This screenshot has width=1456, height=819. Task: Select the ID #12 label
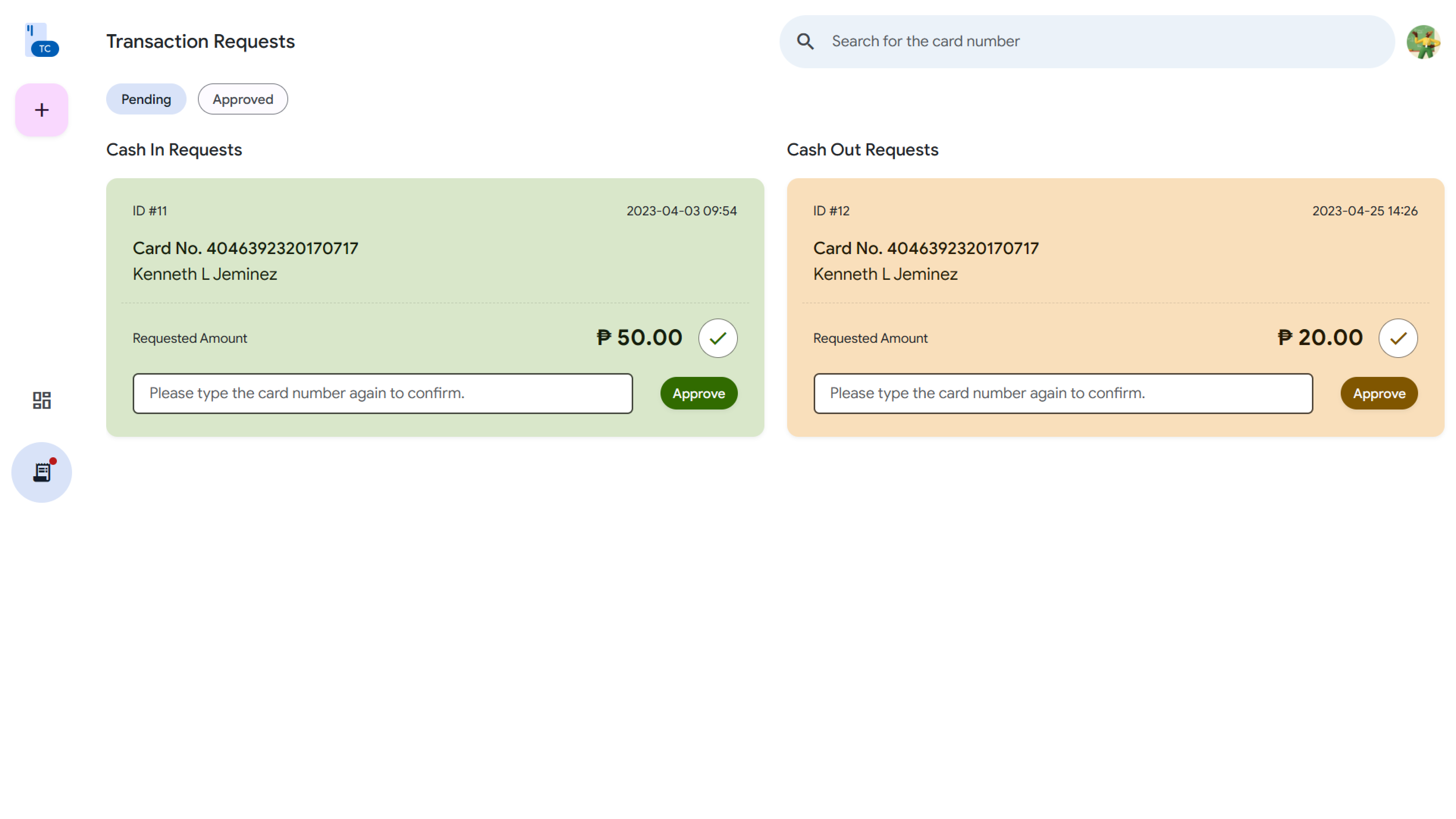830,211
